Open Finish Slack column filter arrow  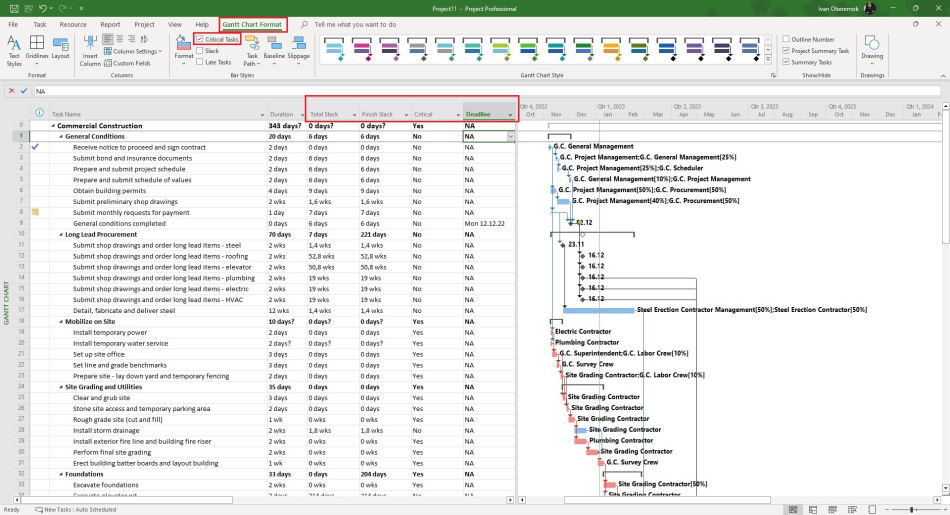(x=407, y=115)
